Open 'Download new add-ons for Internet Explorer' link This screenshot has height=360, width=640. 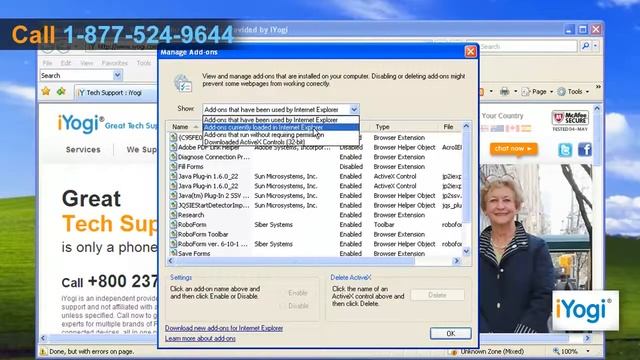pos(224,328)
